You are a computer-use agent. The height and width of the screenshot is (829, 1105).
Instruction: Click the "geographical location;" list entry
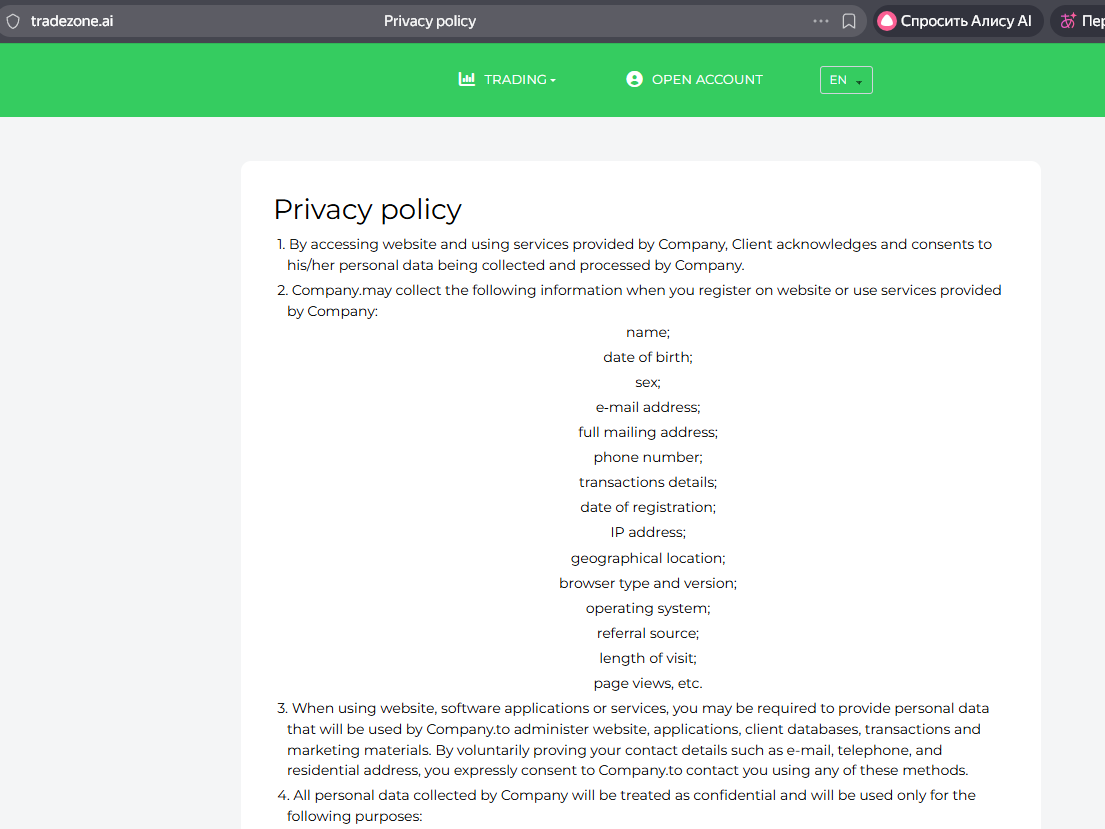pyautogui.click(x=648, y=558)
